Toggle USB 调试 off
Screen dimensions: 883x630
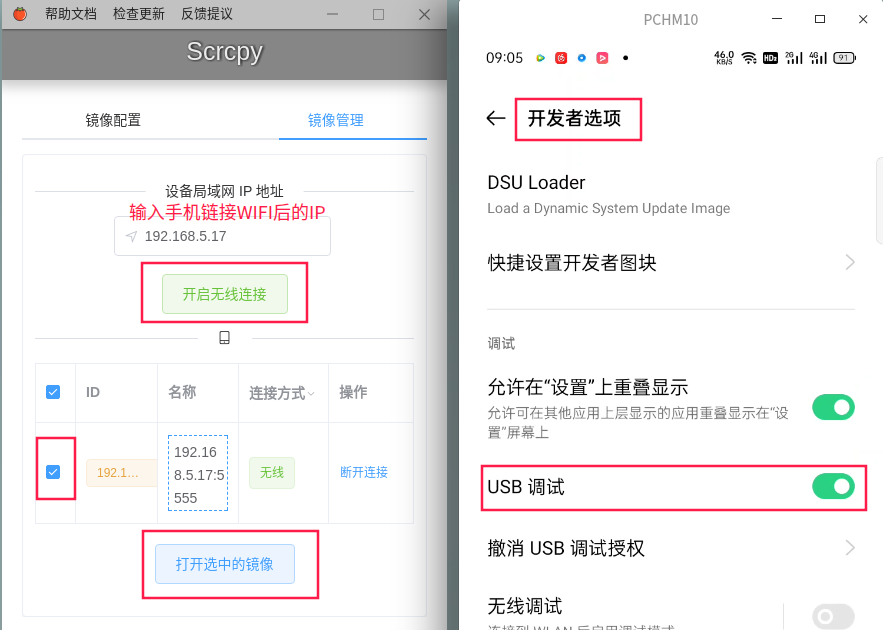(x=833, y=487)
